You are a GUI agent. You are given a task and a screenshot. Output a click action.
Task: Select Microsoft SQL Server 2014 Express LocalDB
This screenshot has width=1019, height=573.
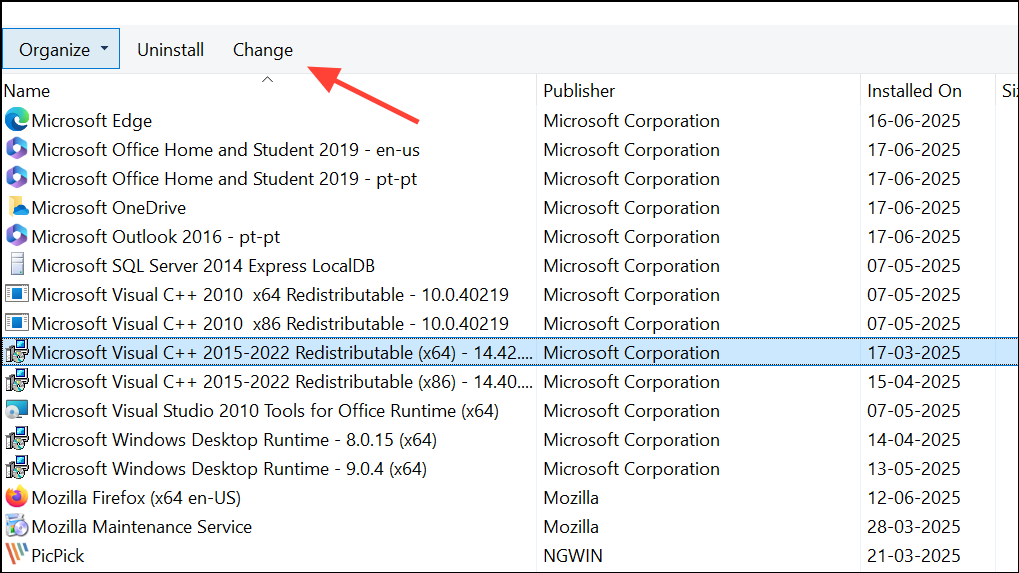203,266
